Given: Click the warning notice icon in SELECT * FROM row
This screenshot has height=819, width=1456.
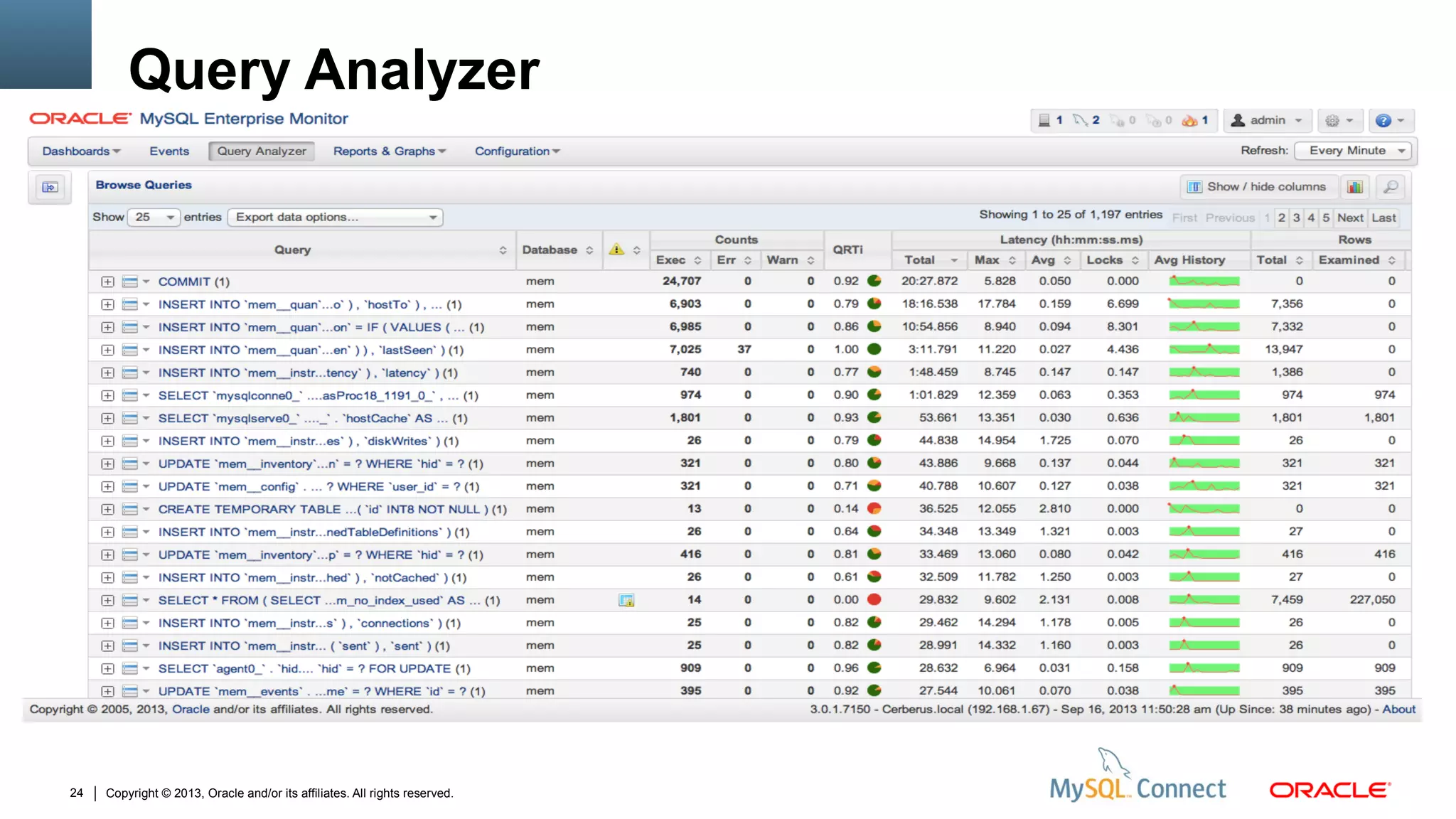Looking at the screenshot, I should click(x=626, y=601).
